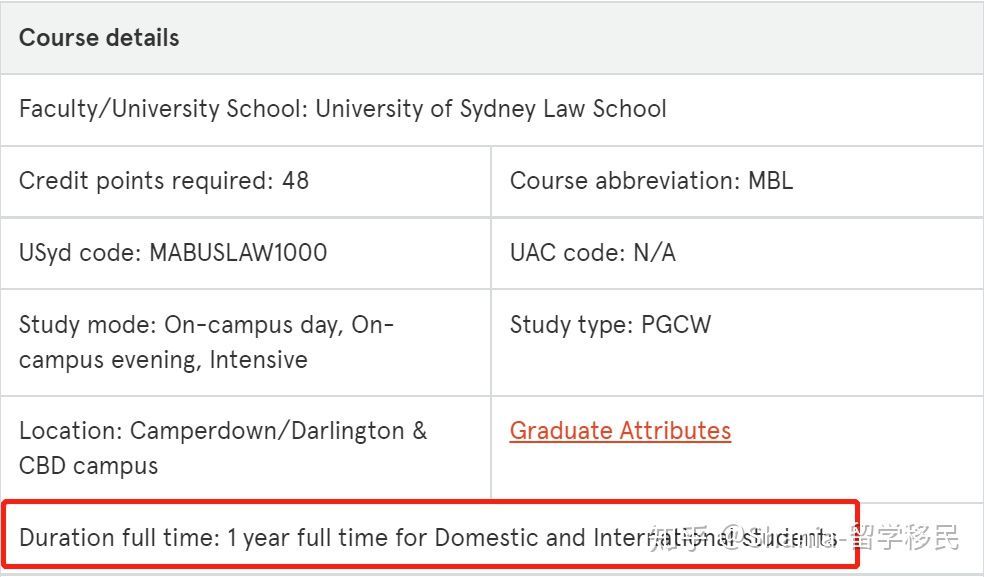Click the N/A value for UAC code

(655, 253)
